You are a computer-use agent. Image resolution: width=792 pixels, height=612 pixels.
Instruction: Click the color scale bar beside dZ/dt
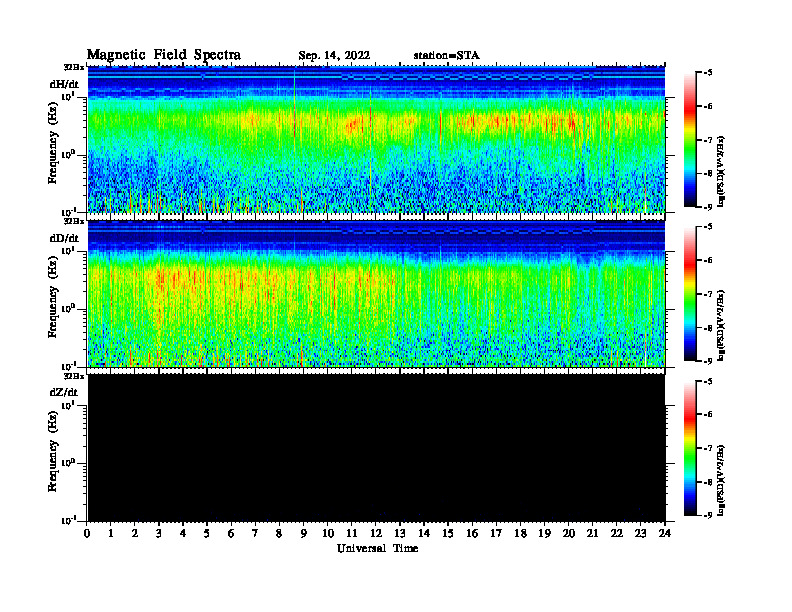pyautogui.click(x=690, y=448)
